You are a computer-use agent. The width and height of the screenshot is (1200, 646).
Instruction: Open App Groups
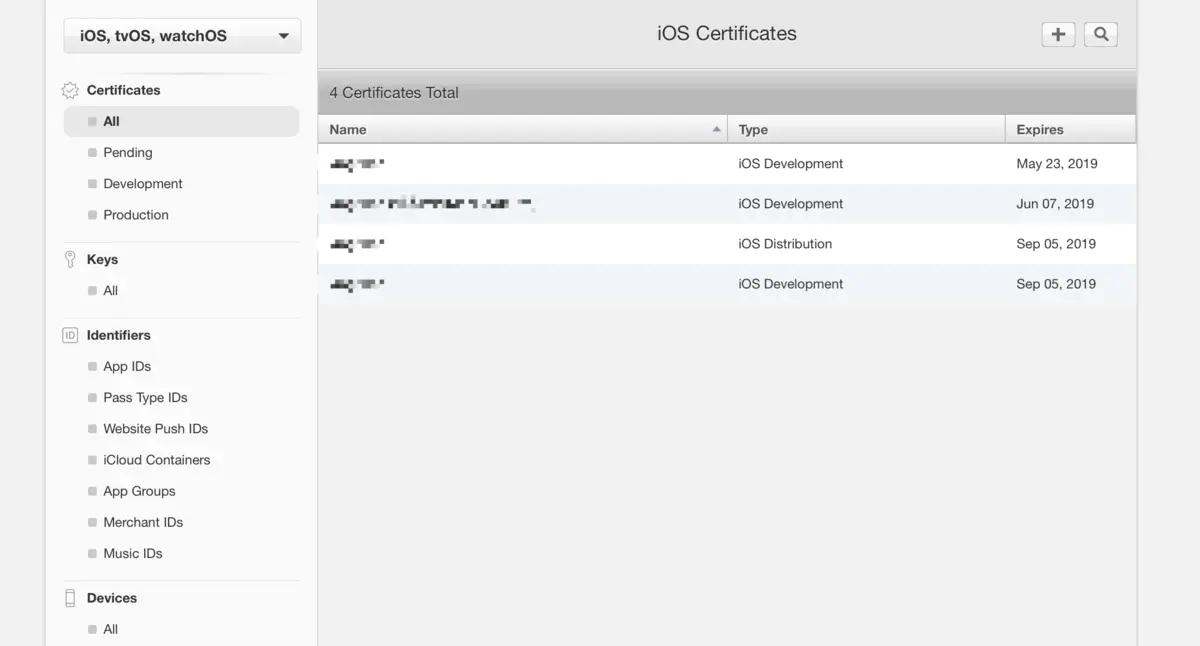pos(139,491)
